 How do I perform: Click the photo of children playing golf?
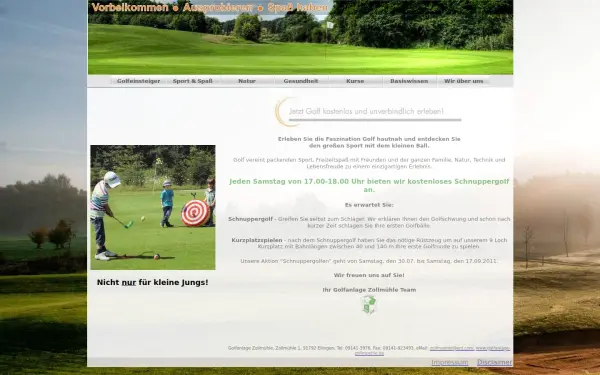pyautogui.click(x=153, y=207)
